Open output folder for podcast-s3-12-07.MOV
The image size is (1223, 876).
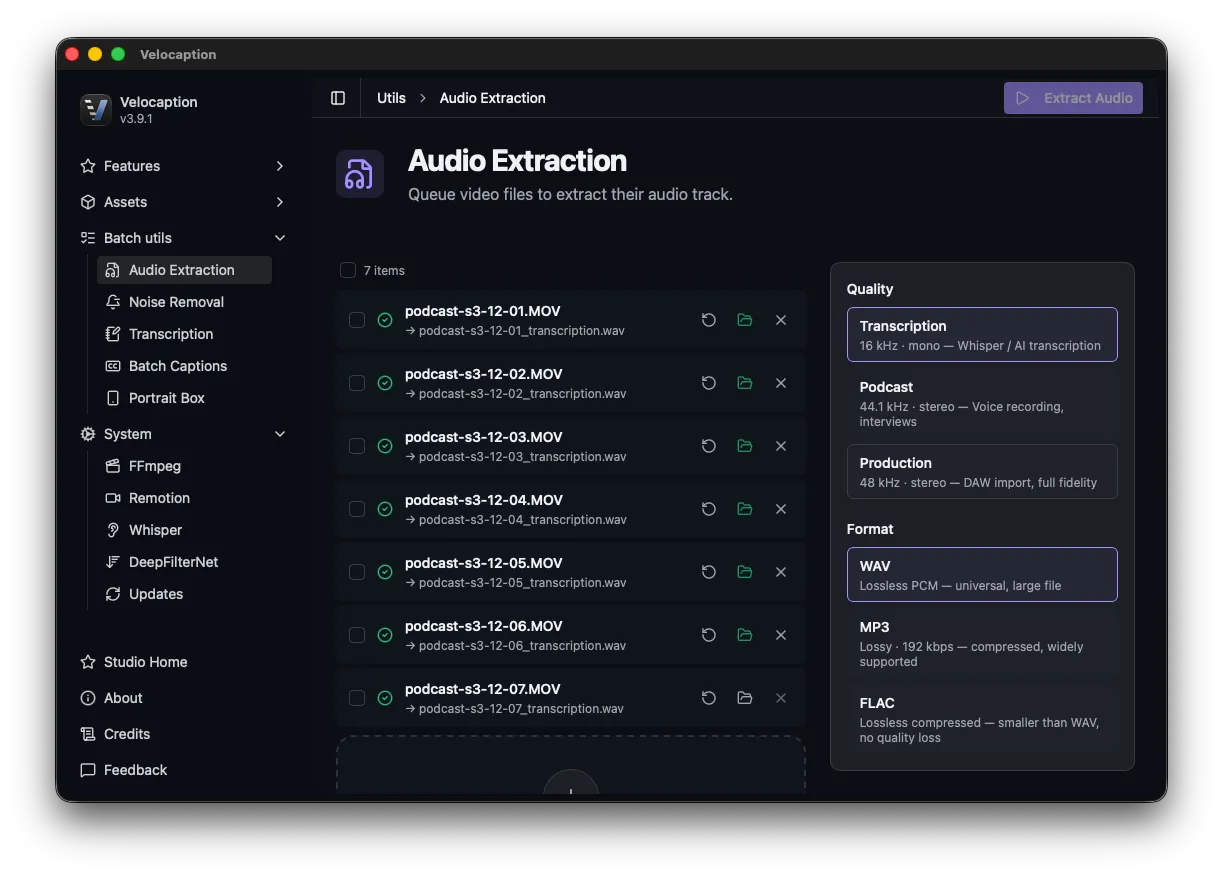click(x=745, y=698)
